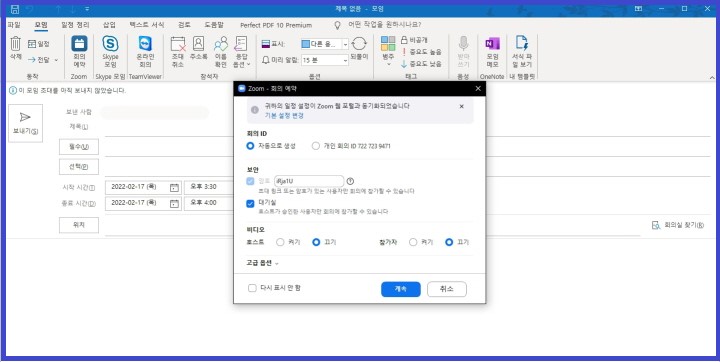Click the 초대 취소 icon
This screenshot has height=362, width=720.
(178, 51)
